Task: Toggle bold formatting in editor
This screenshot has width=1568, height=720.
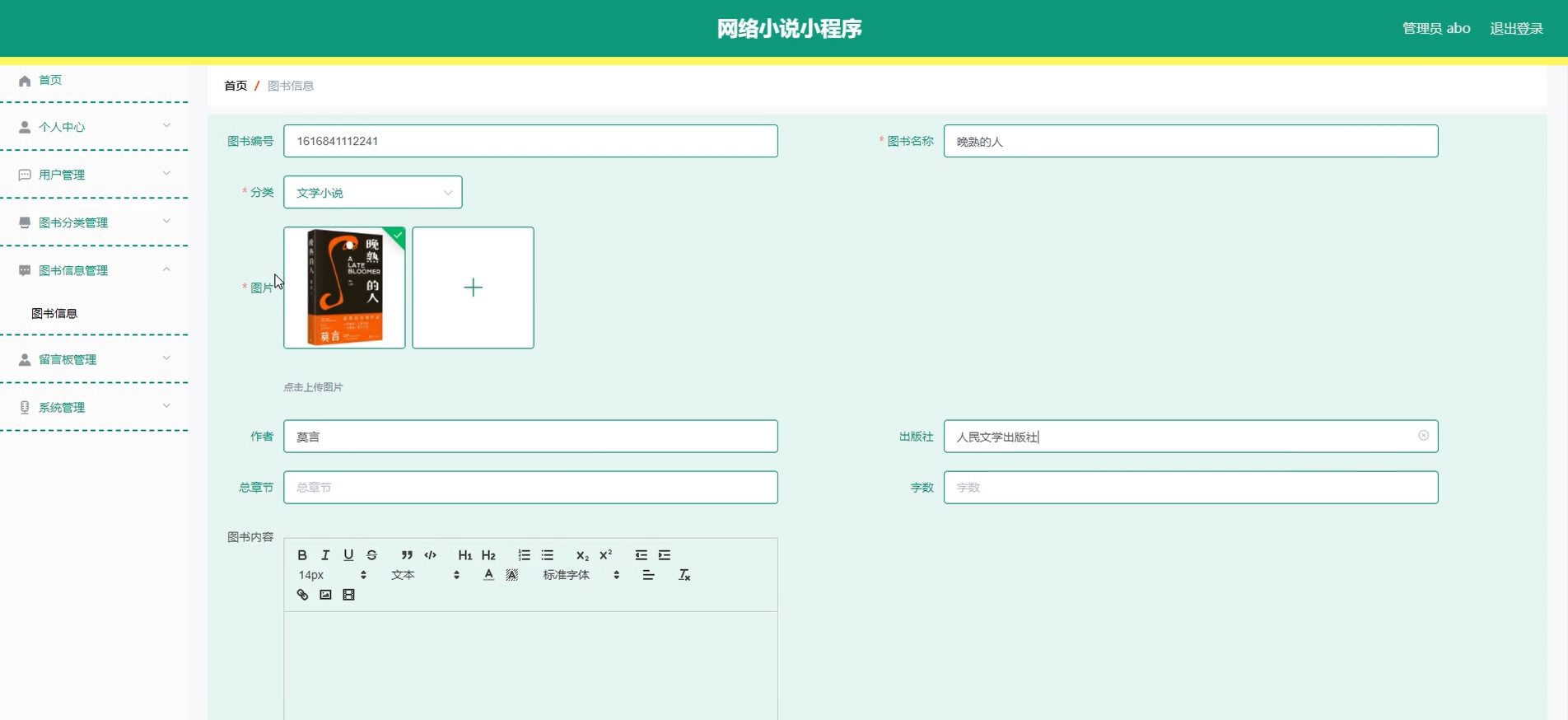Action: 302,555
